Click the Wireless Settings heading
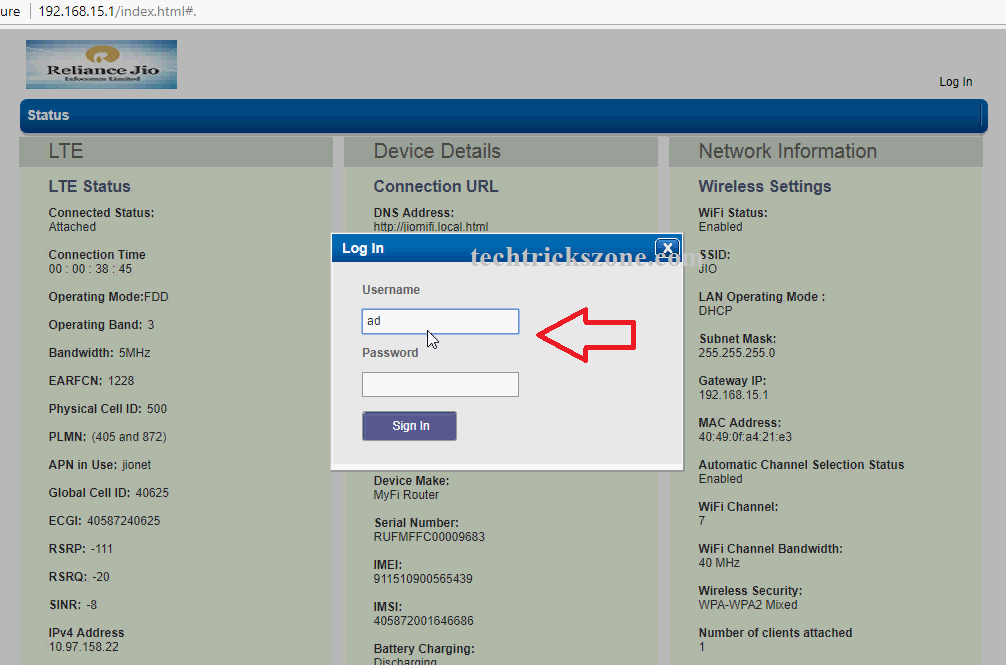Viewport: 1006px width, 665px height. (x=764, y=187)
